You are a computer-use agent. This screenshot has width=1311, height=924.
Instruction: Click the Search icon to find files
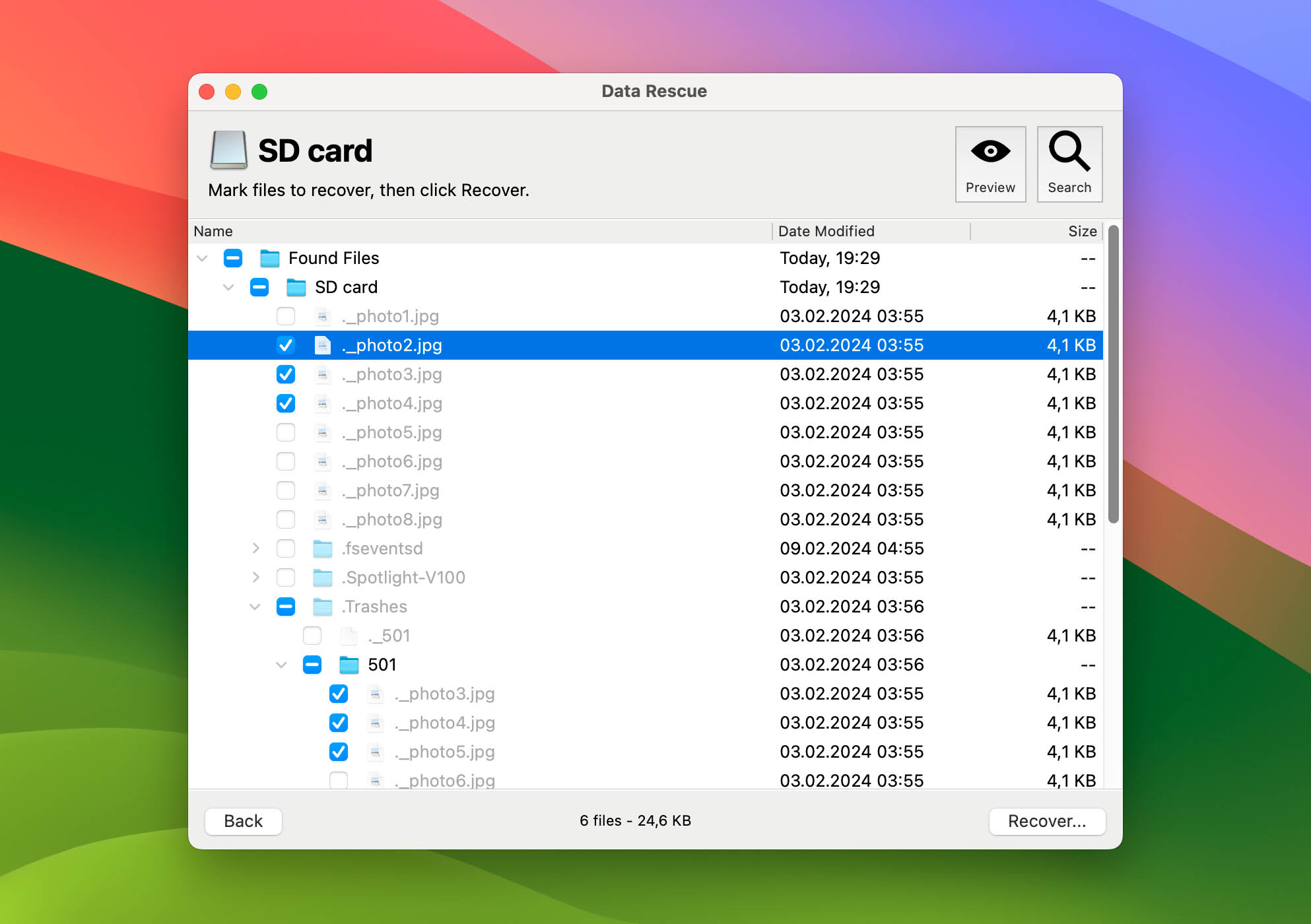pyautogui.click(x=1069, y=159)
